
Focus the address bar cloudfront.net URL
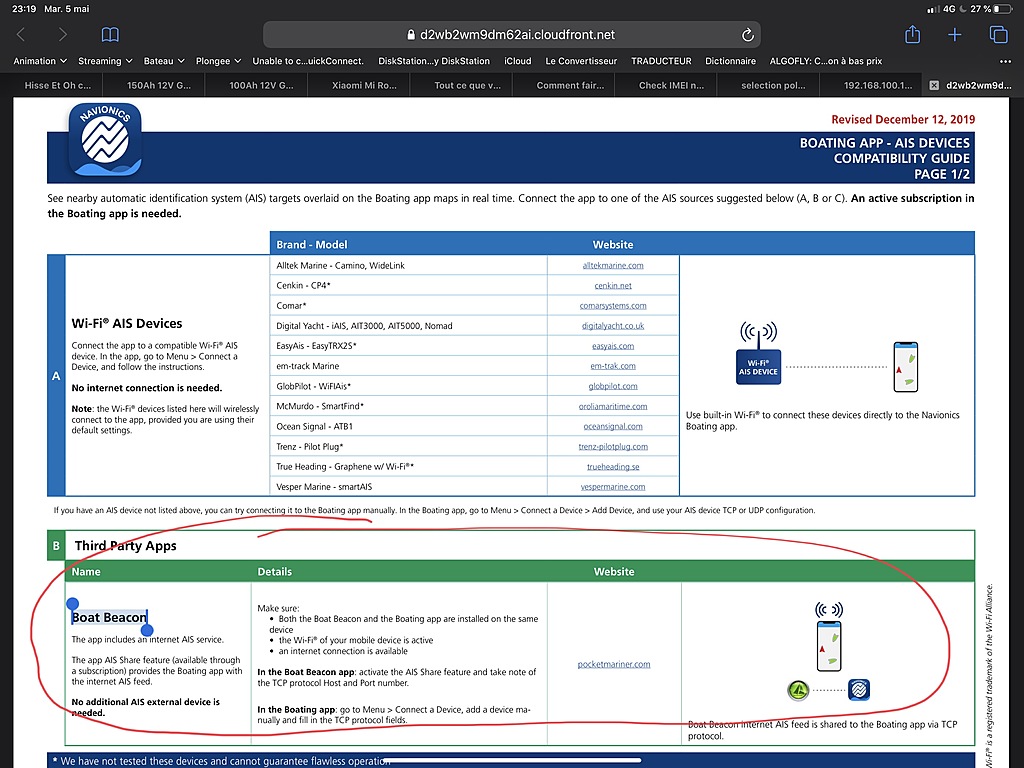(x=511, y=35)
